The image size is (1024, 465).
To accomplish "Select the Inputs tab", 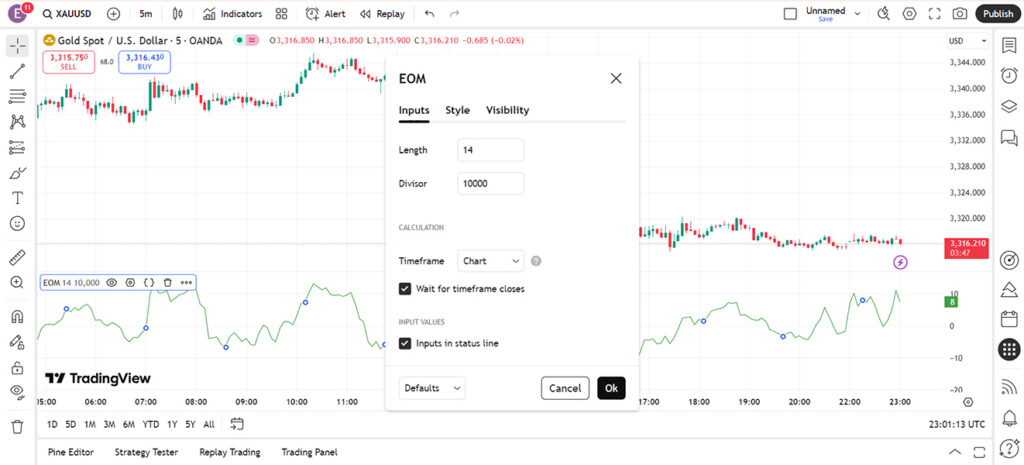I will point(414,110).
